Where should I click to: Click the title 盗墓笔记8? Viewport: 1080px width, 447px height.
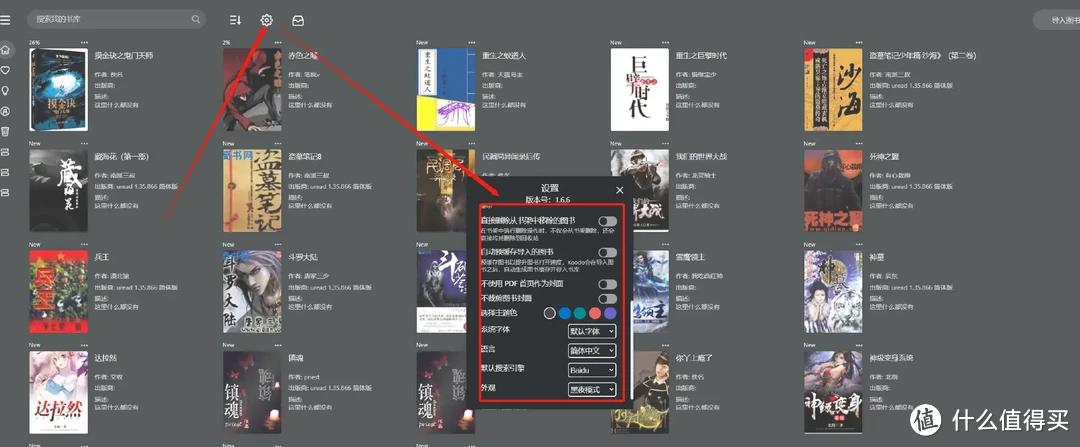point(305,156)
